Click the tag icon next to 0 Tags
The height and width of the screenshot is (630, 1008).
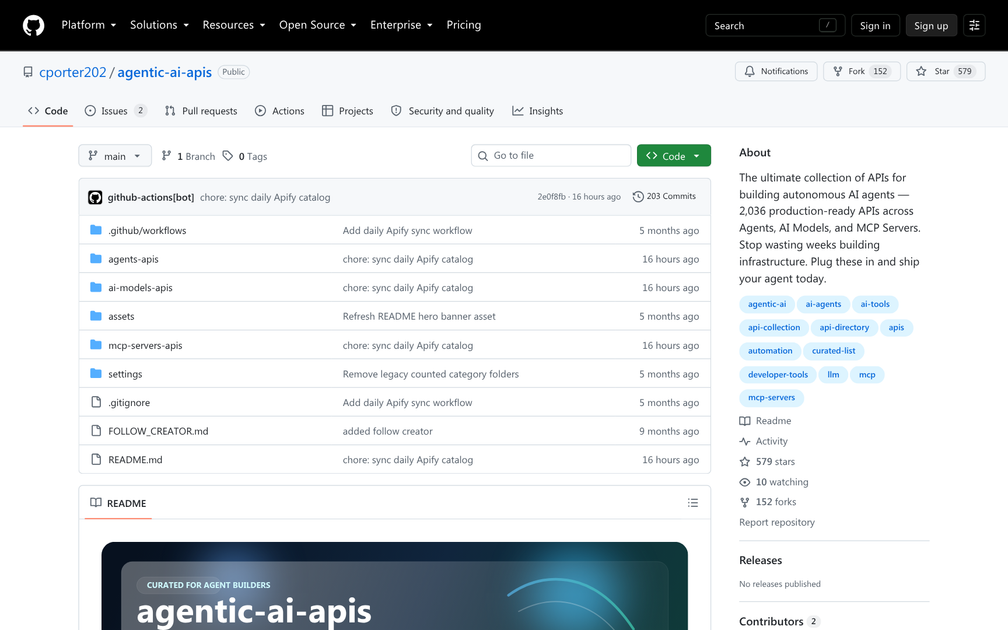pyautogui.click(x=228, y=156)
